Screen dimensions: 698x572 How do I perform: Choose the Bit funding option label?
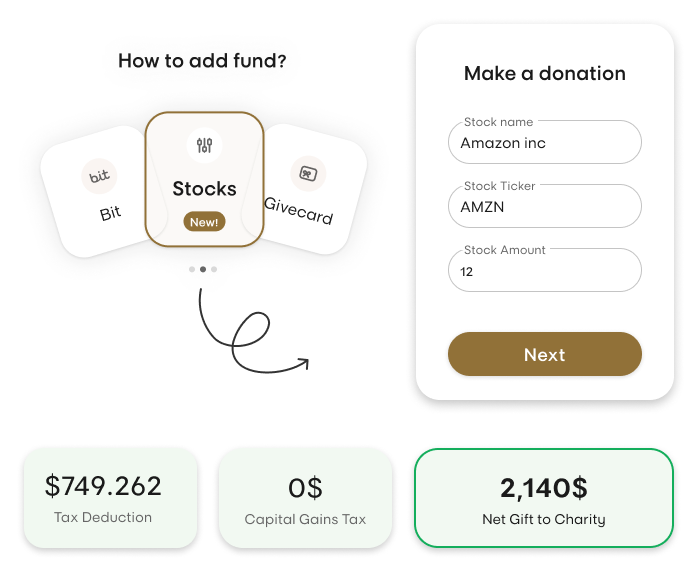(110, 214)
